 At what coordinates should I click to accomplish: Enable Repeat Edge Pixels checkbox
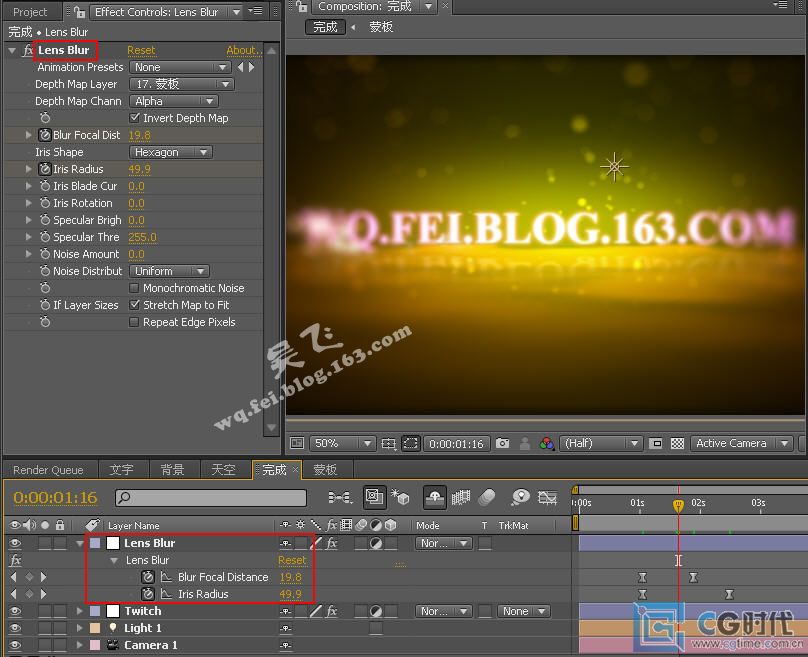(134, 322)
